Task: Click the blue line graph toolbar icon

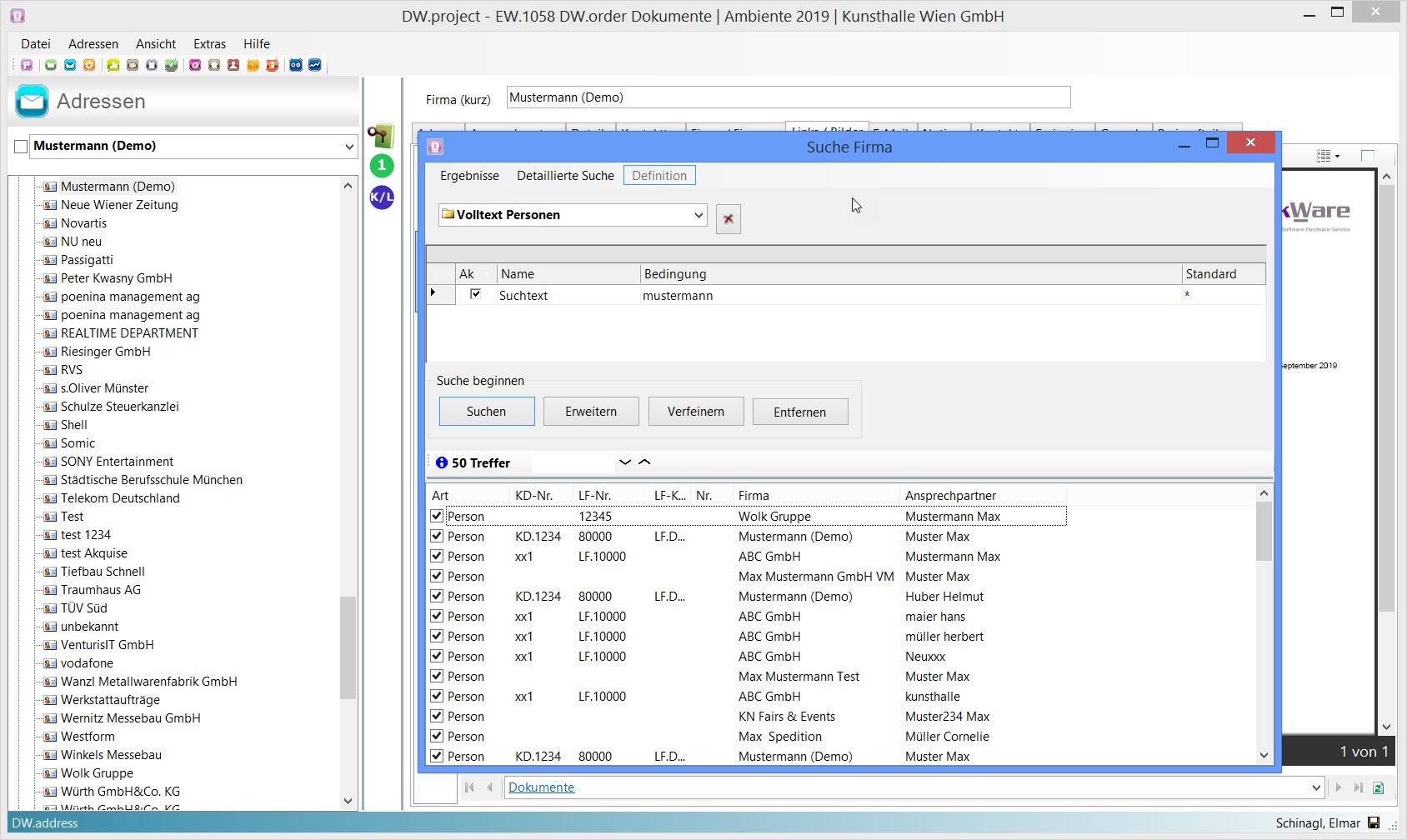Action: click(315, 65)
